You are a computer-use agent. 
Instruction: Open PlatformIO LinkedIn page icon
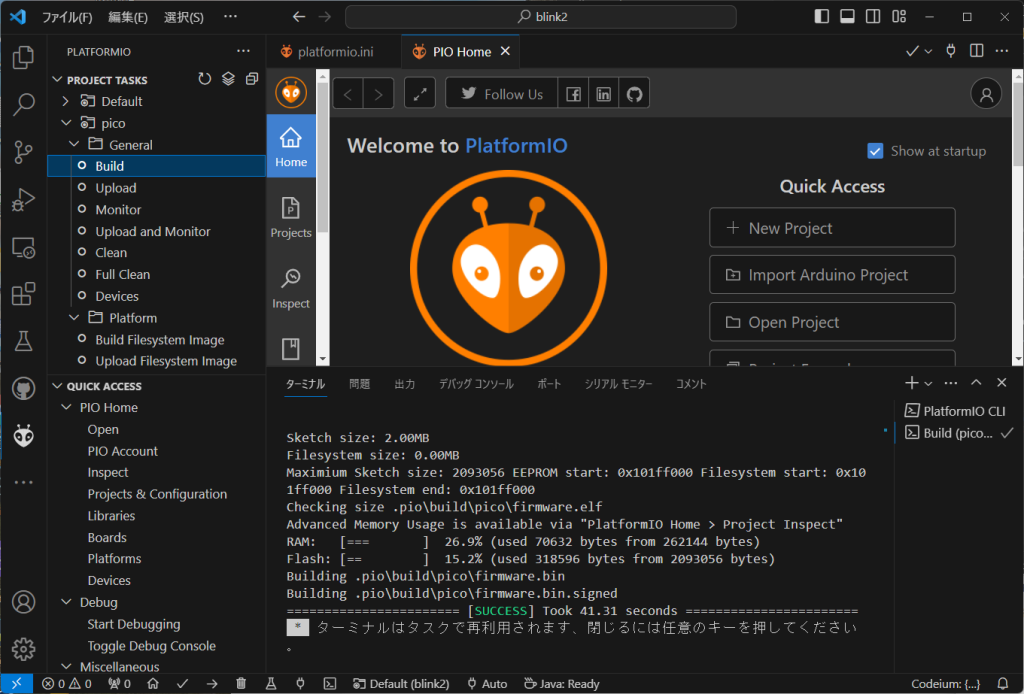point(603,94)
